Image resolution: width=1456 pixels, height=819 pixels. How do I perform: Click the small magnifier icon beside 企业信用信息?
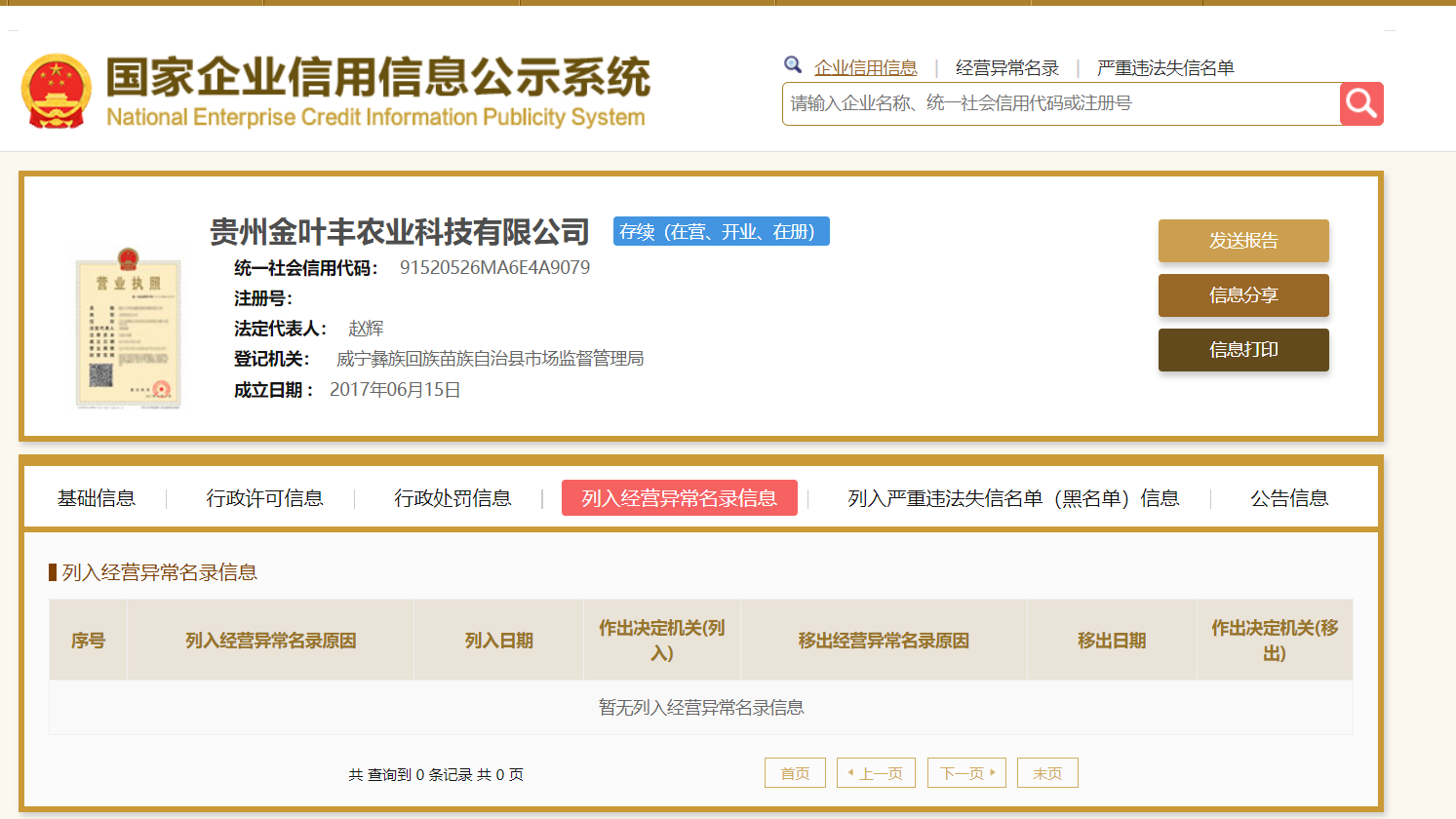(x=793, y=65)
